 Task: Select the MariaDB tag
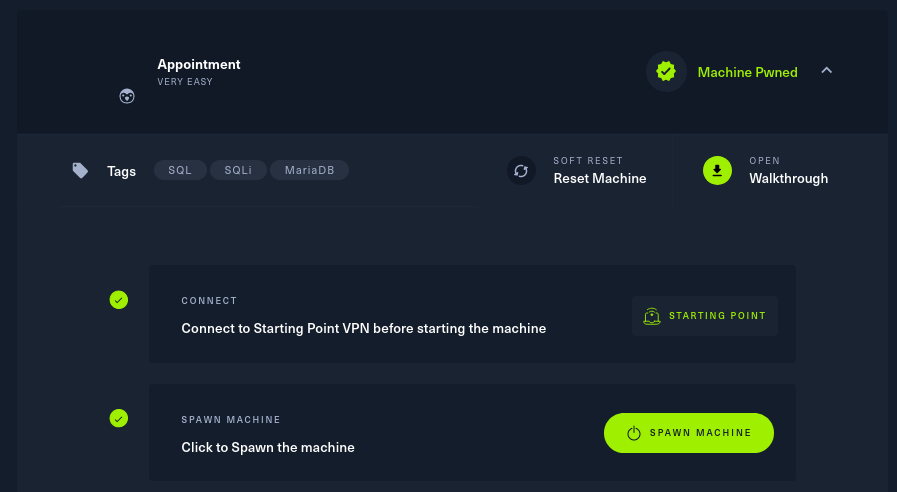309,171
